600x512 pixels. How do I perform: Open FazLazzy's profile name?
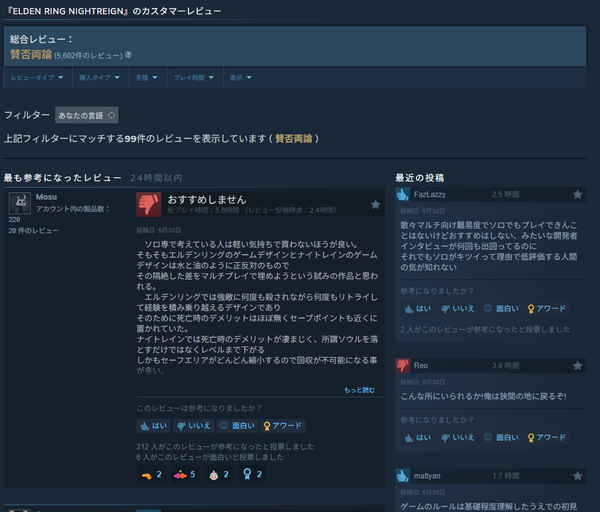pos(430,194)
